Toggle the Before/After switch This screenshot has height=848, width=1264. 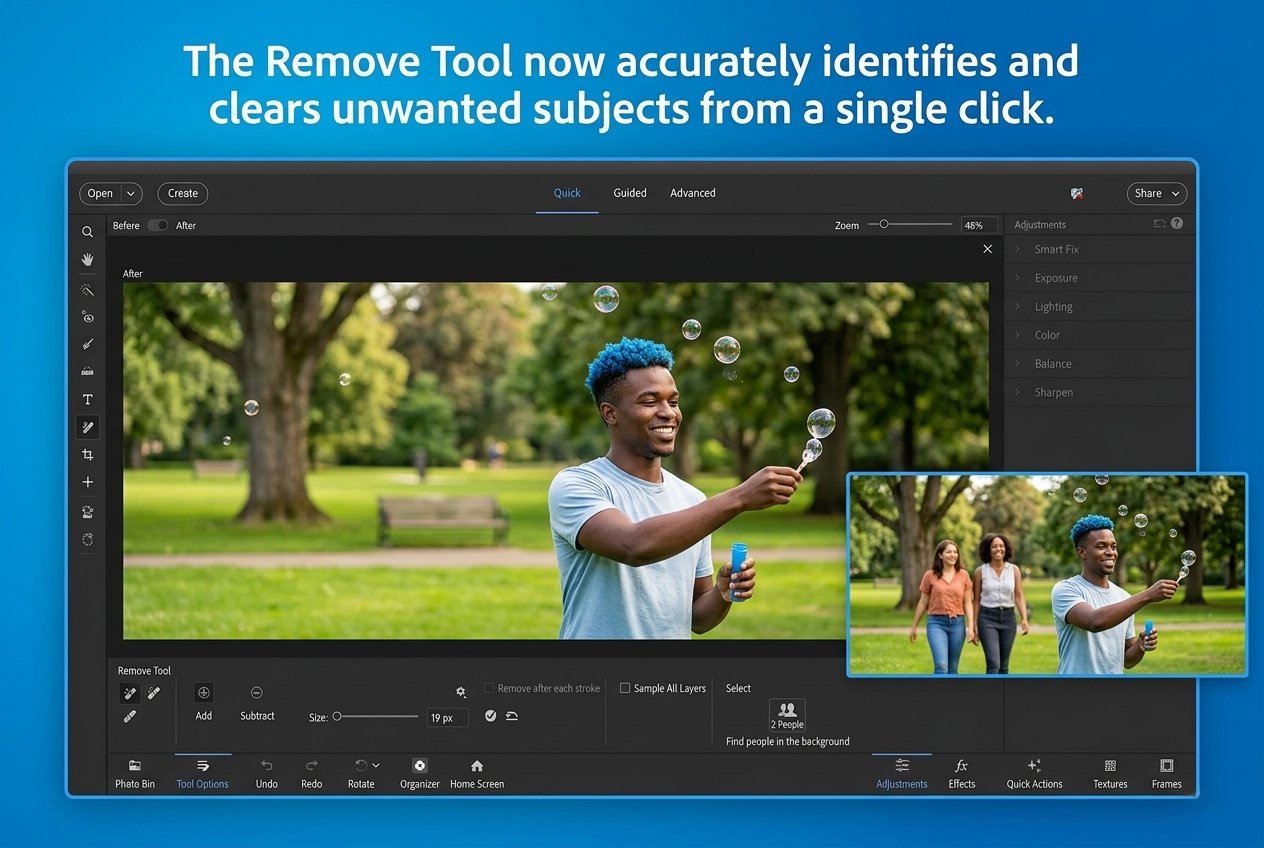click(158, 225)
